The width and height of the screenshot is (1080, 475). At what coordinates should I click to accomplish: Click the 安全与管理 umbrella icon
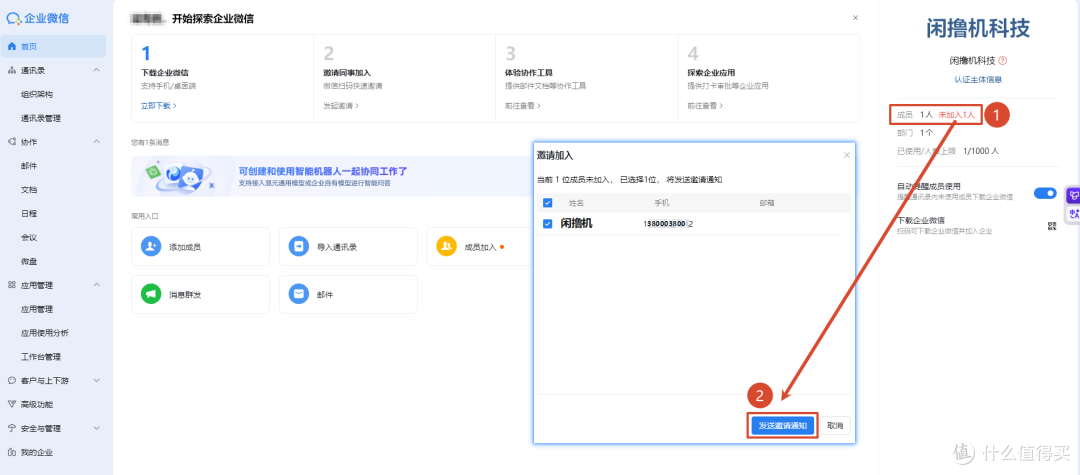click(x=11, y=428)
